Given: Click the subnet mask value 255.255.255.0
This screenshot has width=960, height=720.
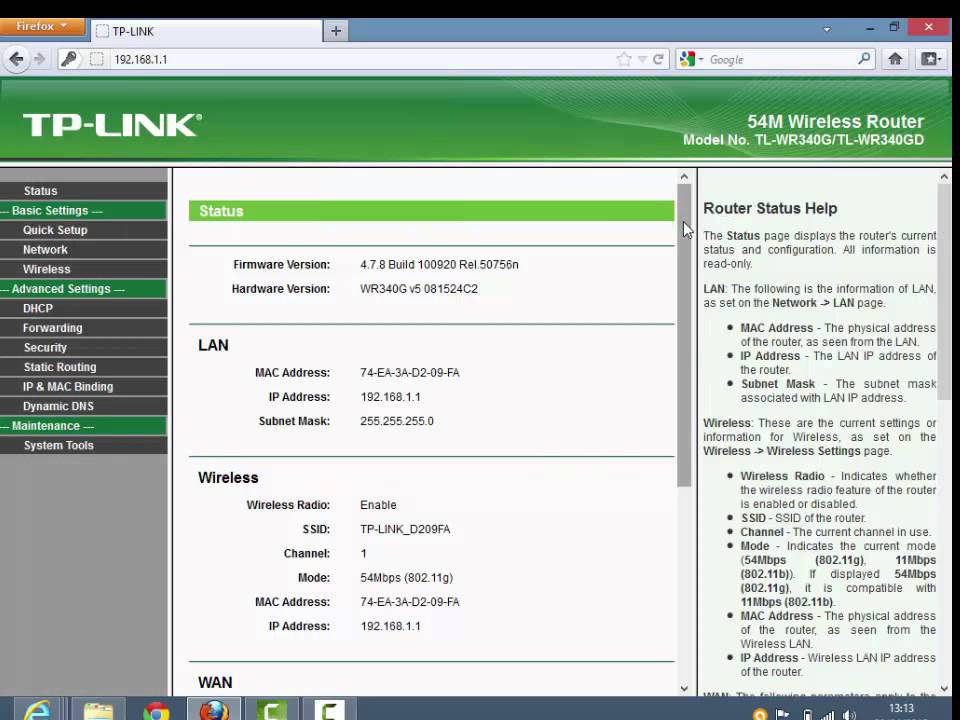Looking at the screenshot, I should tap(397, 421).
